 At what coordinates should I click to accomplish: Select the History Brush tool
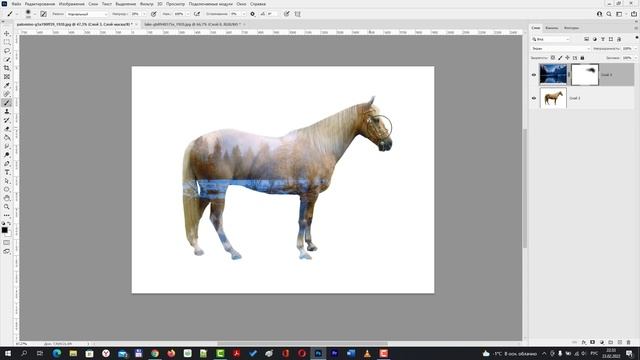tap(7, 120)
